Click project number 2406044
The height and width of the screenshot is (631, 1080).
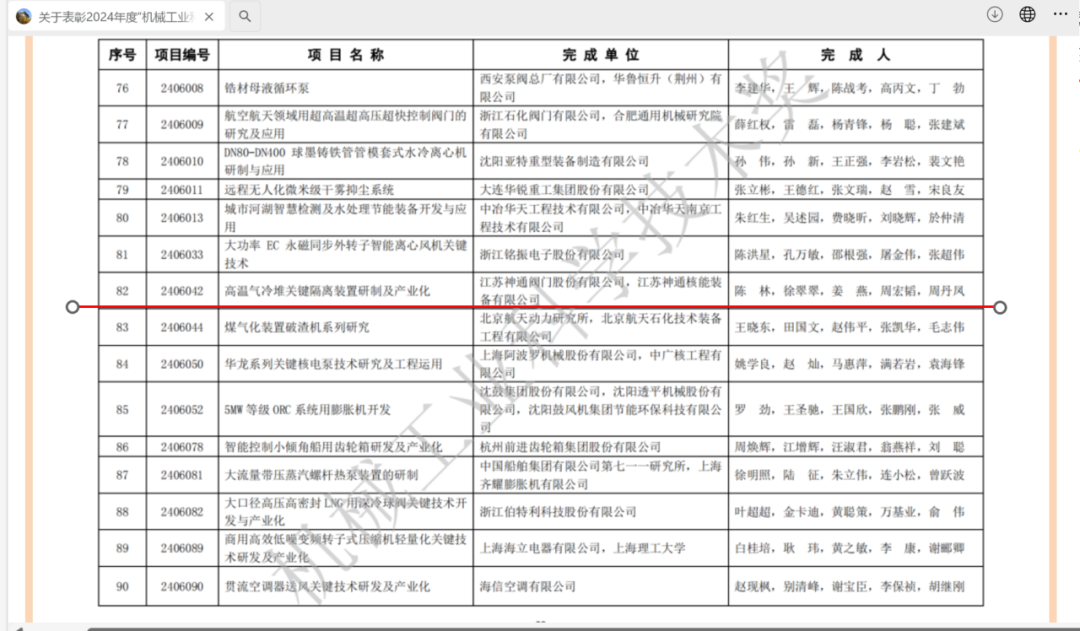click(x=182, y=327)
